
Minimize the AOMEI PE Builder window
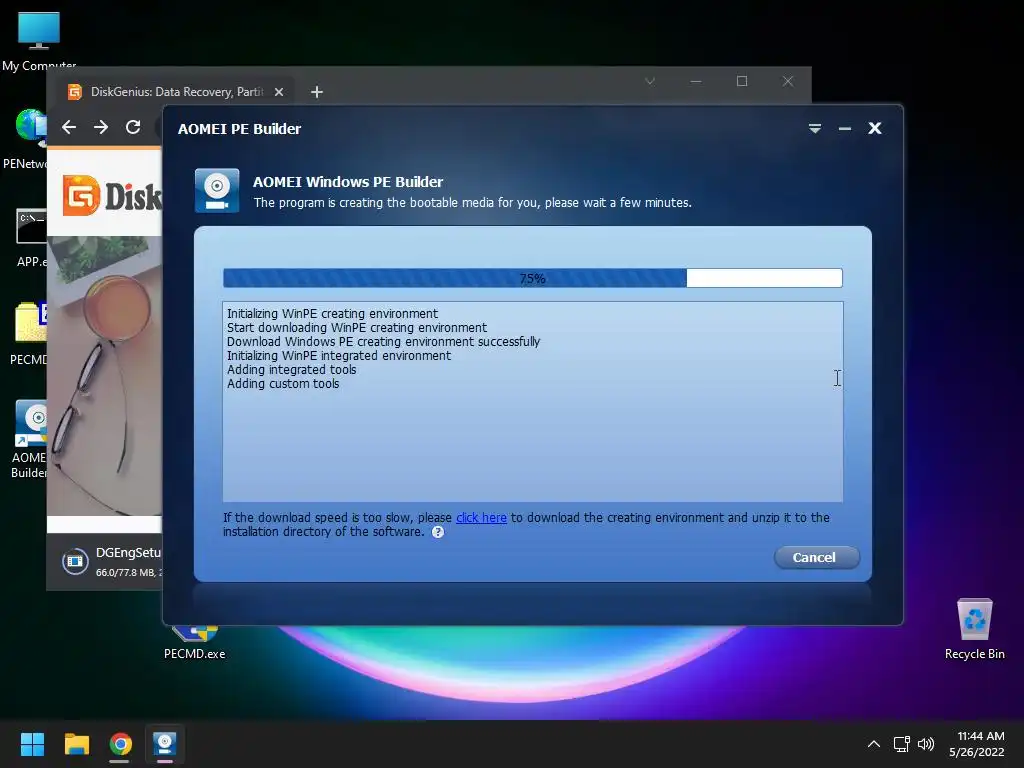[x=844, y=129]
